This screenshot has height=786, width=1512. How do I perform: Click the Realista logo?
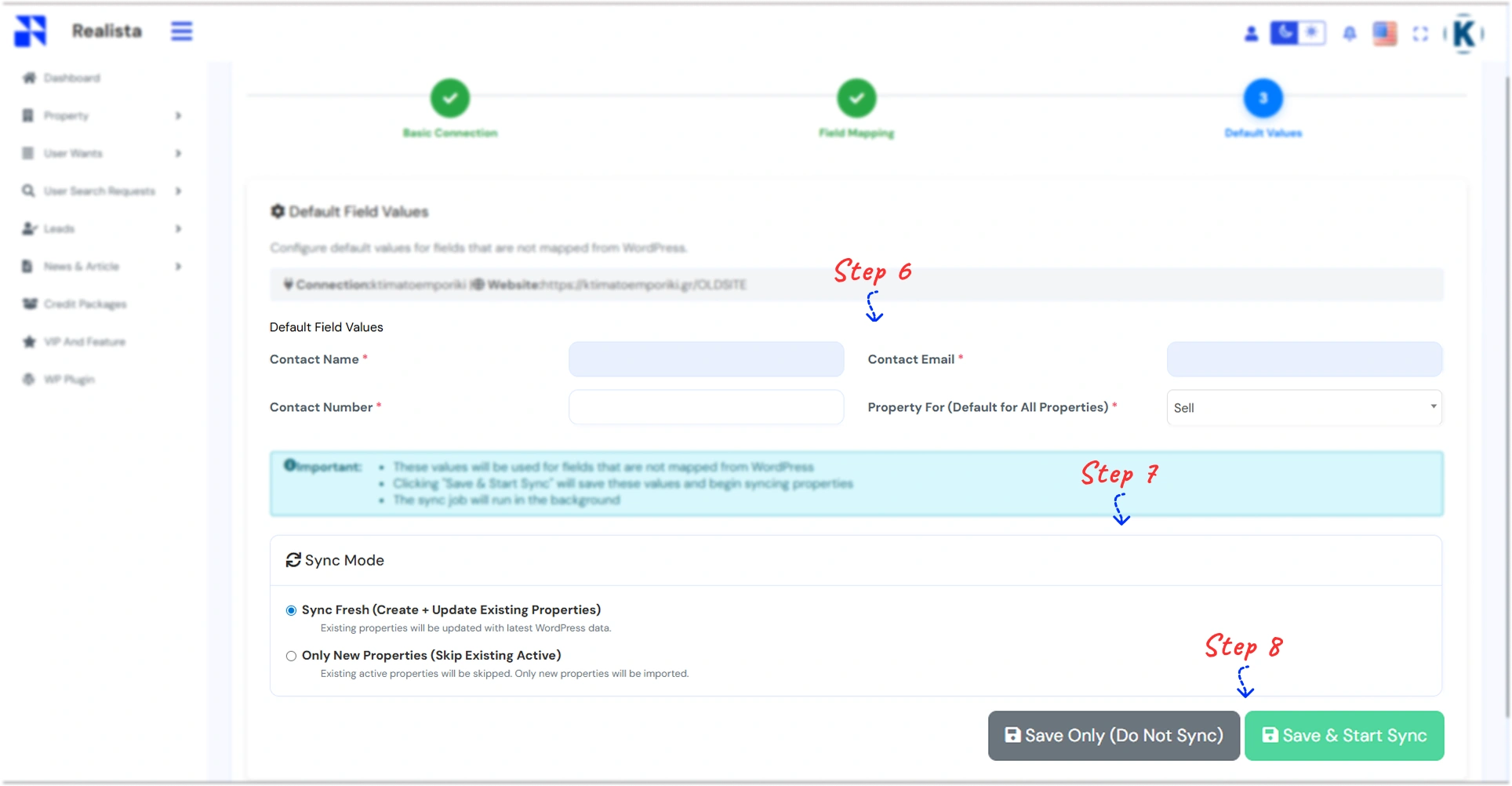pos(78,31)
